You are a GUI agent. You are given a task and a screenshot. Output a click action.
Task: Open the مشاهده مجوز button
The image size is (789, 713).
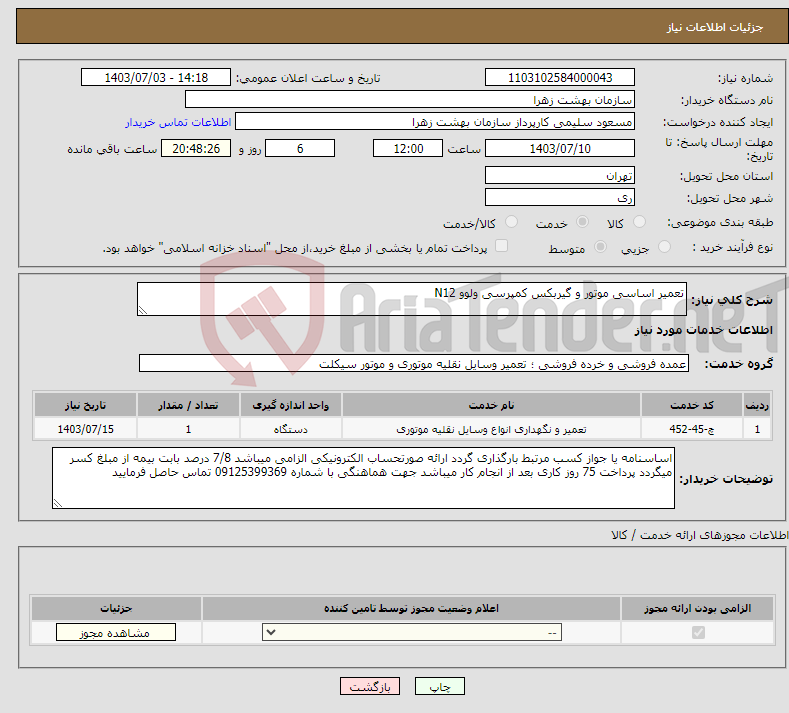tap(116, 632)
